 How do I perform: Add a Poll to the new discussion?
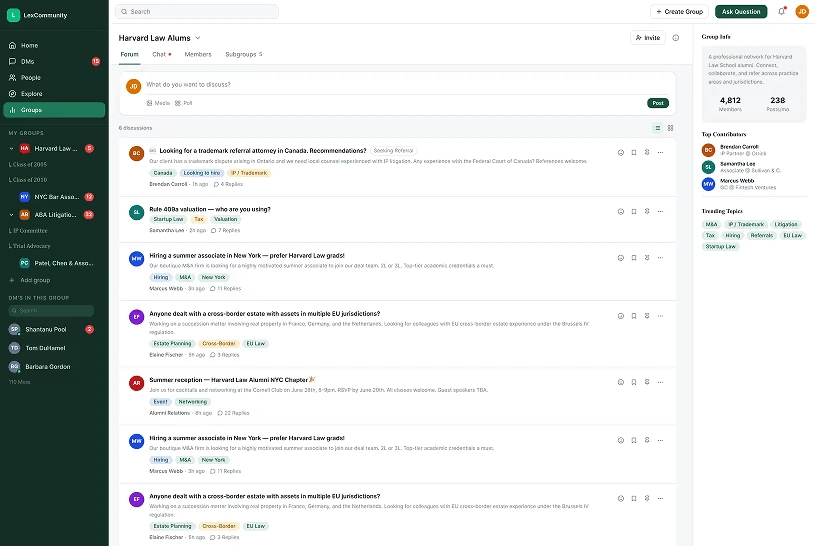(184, 103)
